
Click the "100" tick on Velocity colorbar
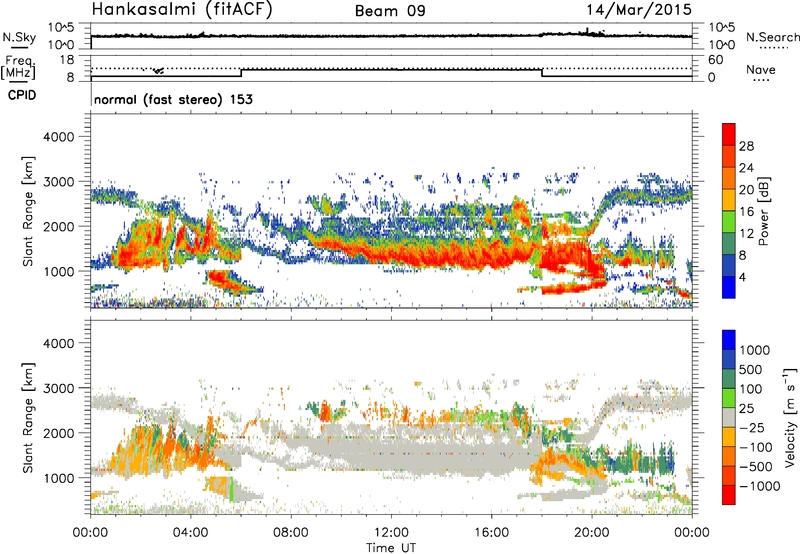point(751,389)
